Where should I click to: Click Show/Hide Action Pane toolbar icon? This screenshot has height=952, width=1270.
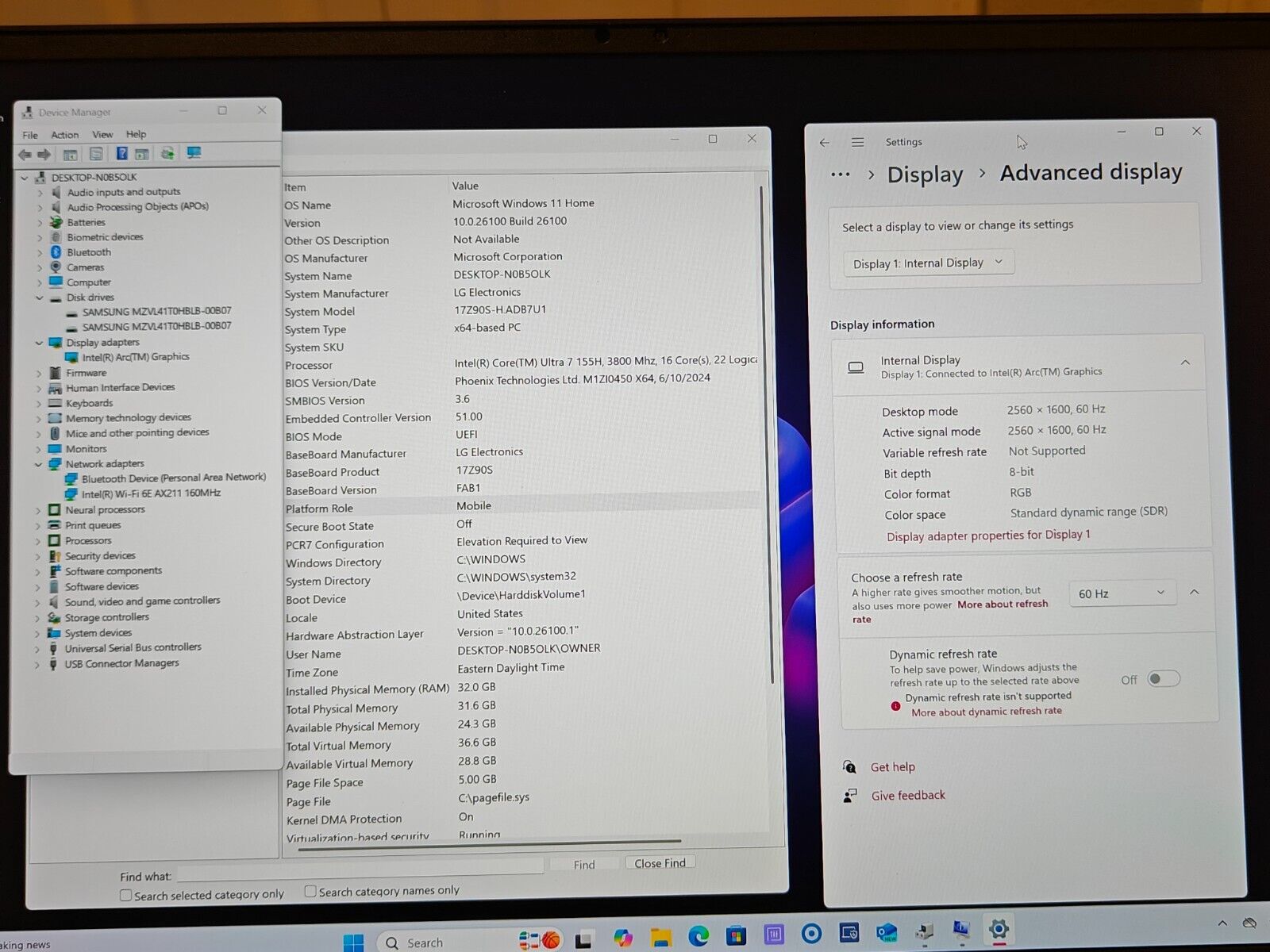coord(142,154)
